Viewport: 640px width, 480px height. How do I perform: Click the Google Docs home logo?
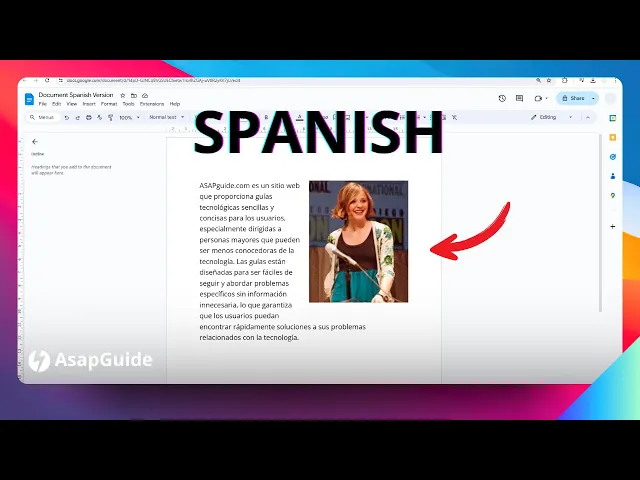[x=29, y=99]
